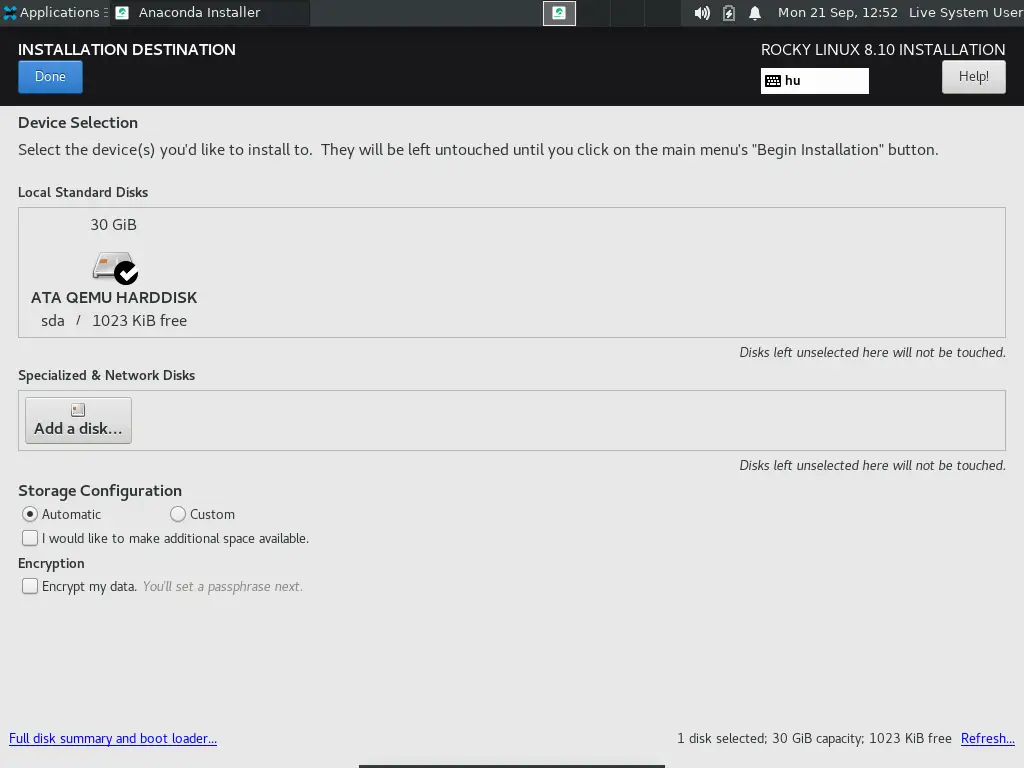1024x768 pixels.
Task: Click the volume speaker icon in the panel
Action: pos(702,13)
